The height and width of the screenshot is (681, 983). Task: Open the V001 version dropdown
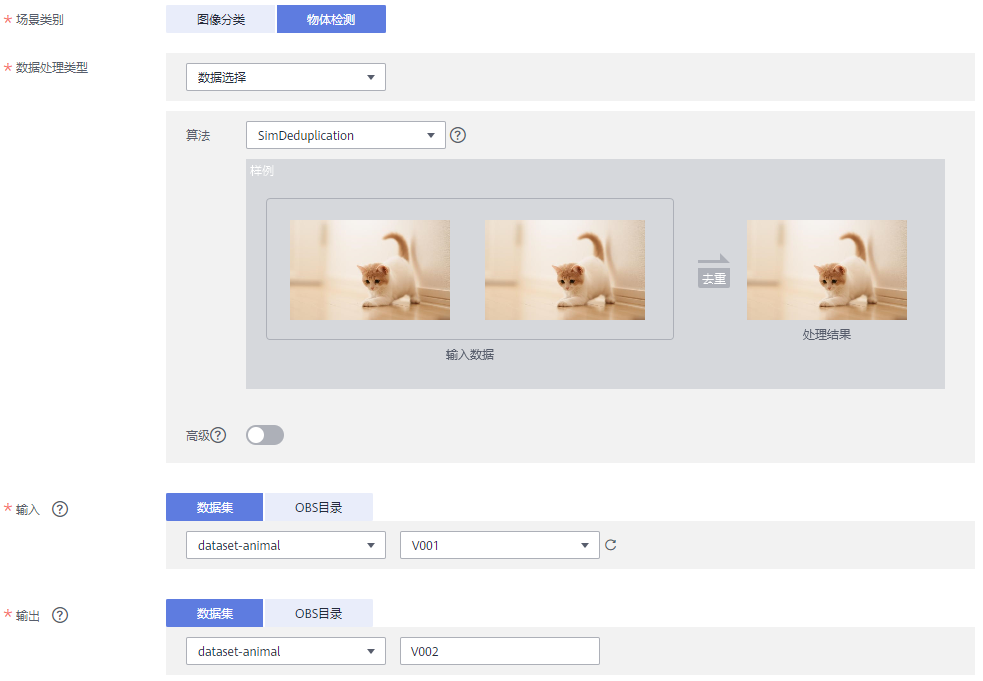coord(499,545)
